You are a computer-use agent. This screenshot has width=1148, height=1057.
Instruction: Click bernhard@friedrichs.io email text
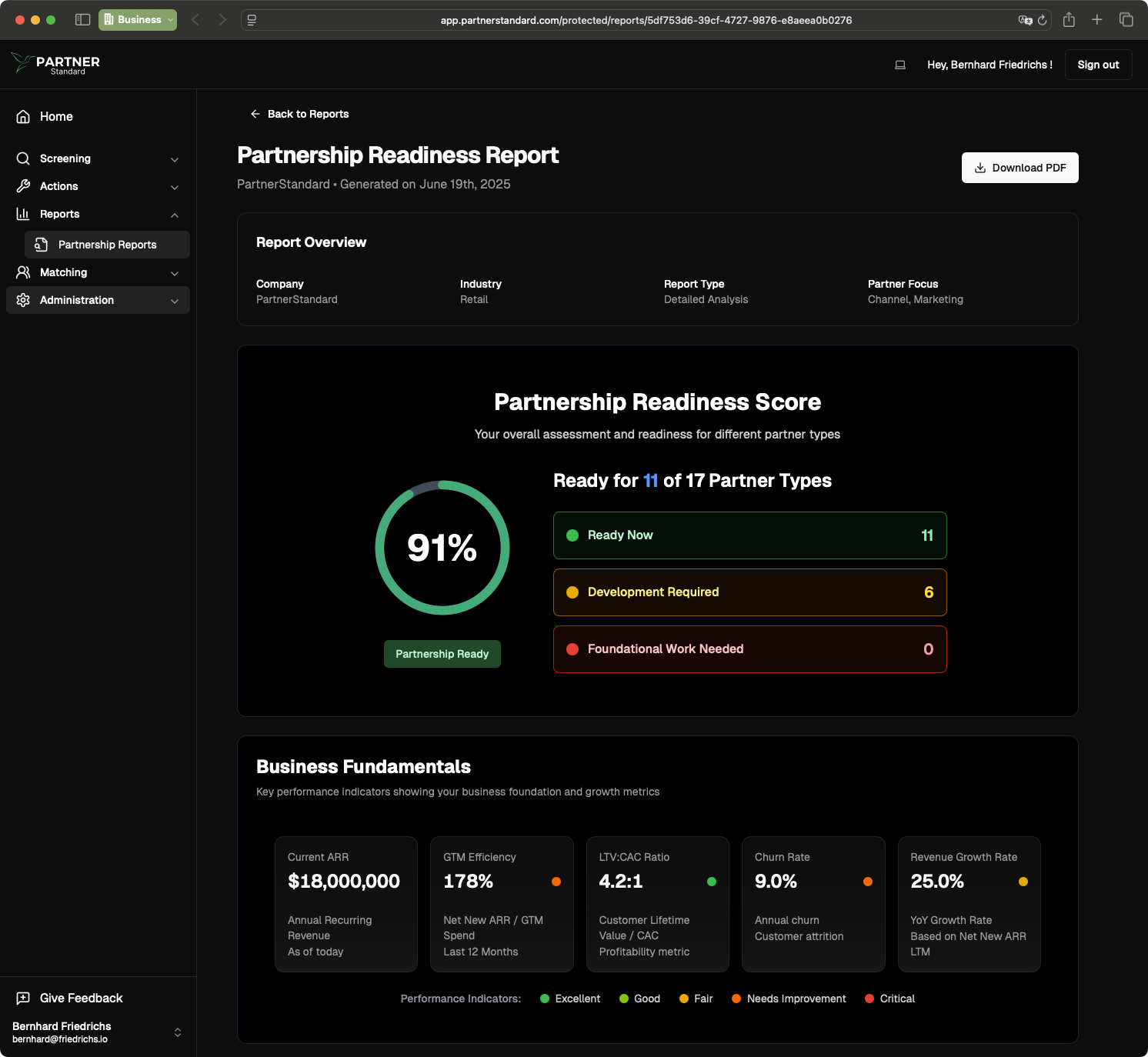(x=60, y=1039)
